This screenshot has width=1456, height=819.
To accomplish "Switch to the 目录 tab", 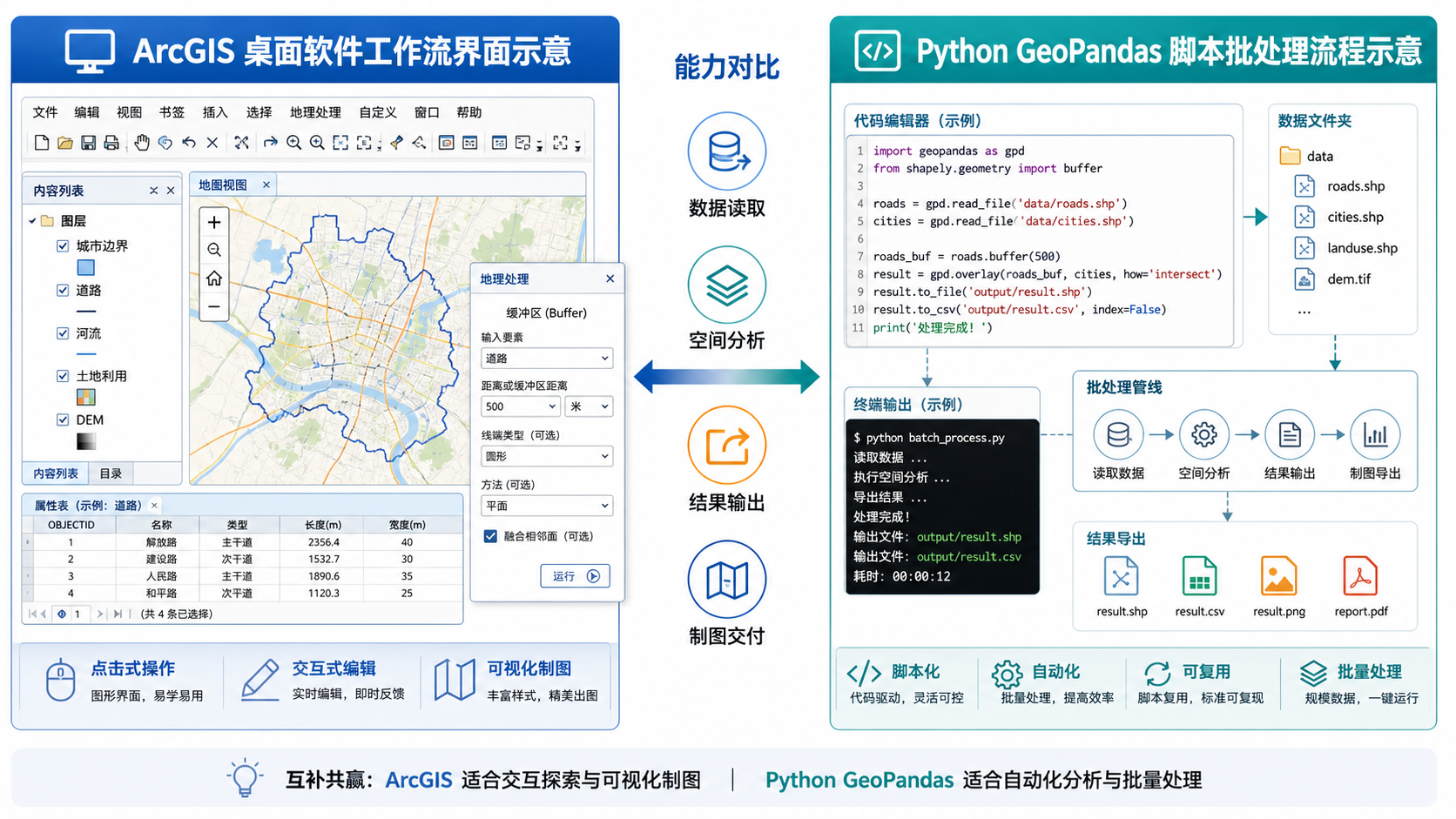I will (x=111, y=473).
